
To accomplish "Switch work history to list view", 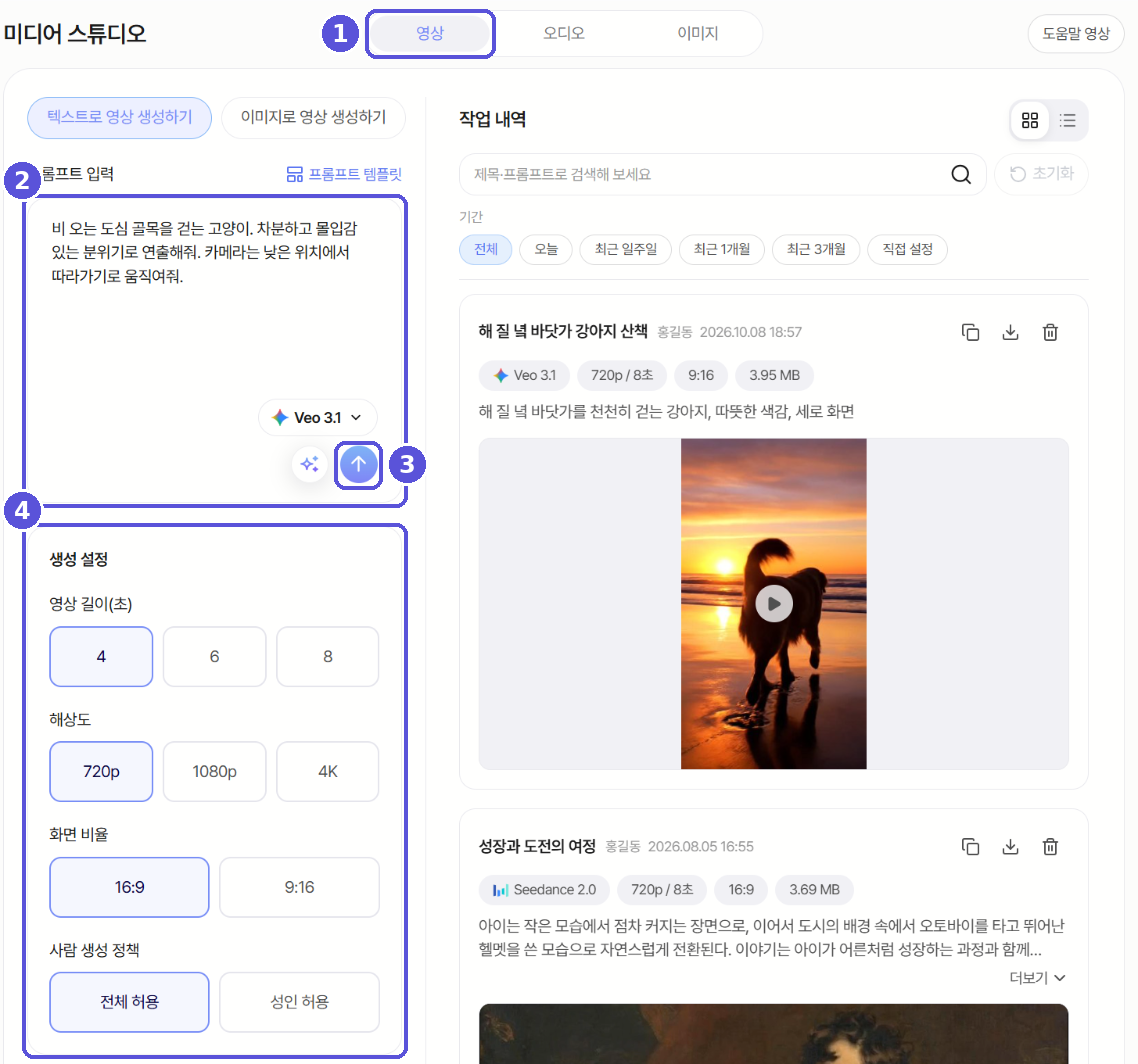I will (1068, 120).
